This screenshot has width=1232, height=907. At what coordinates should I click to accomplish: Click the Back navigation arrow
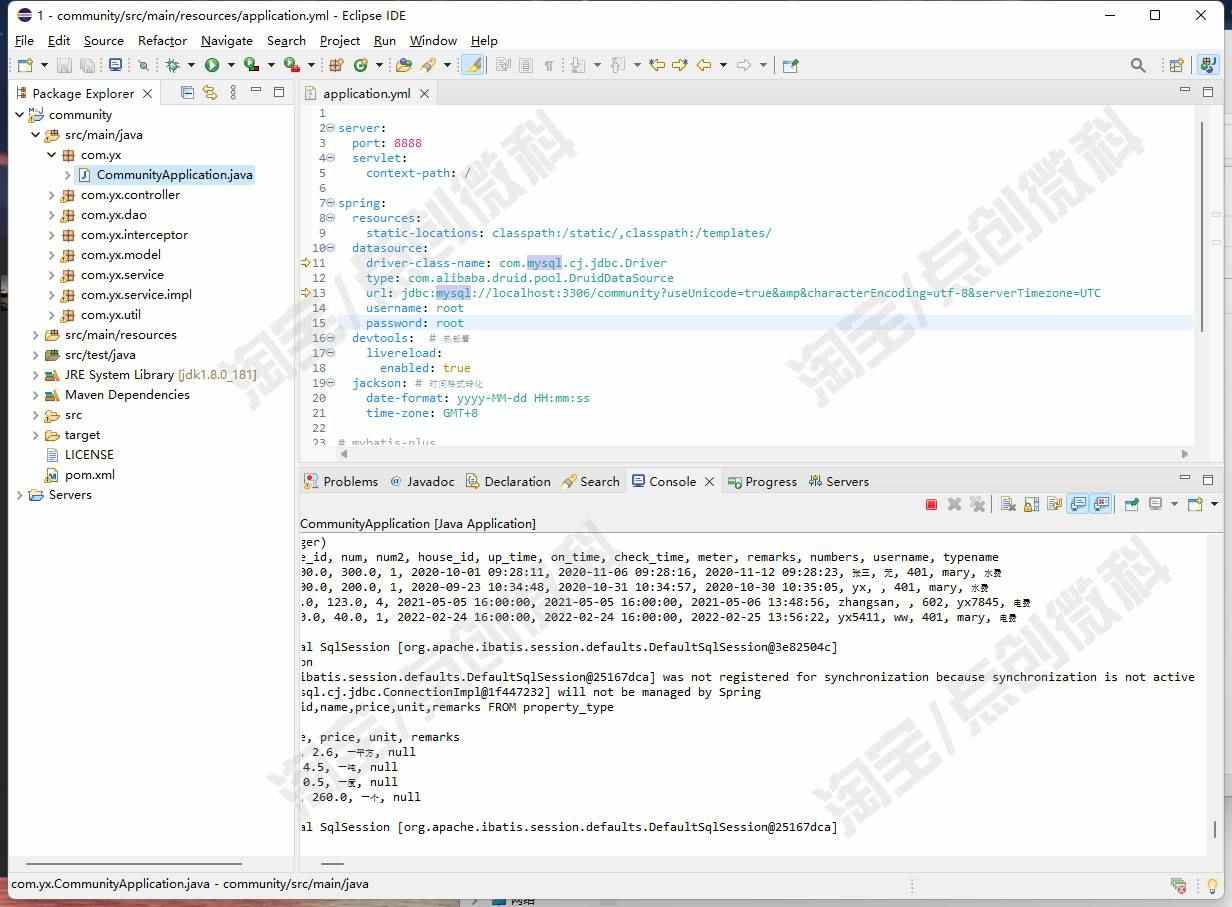click(x=704, y=65)
